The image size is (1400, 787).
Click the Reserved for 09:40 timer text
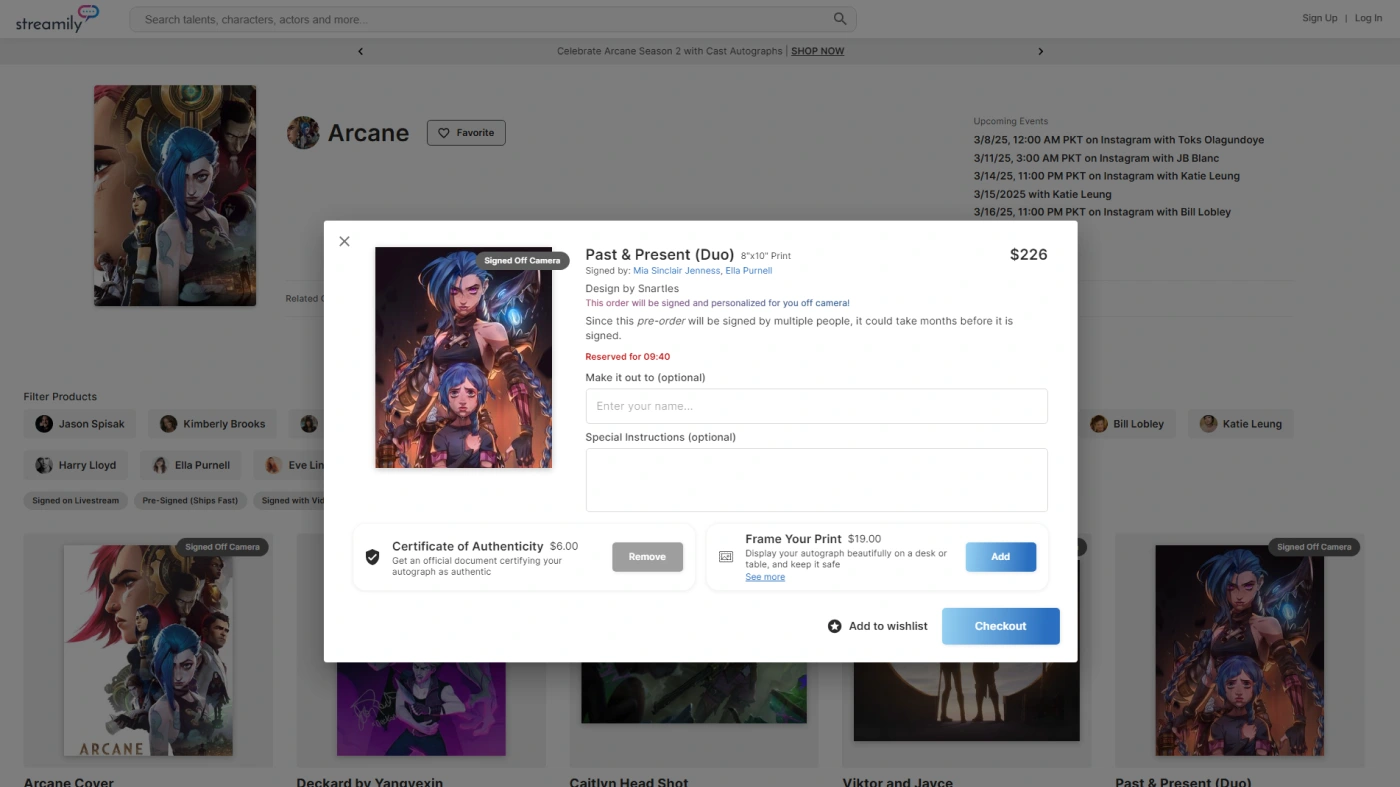coord(627,357)
